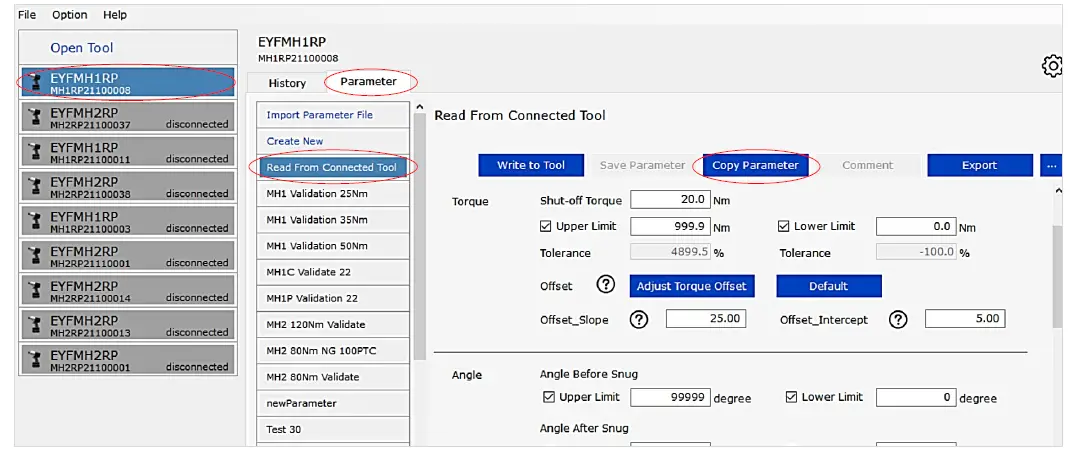
Task: Open the Option menu
Action: point(70,15)
